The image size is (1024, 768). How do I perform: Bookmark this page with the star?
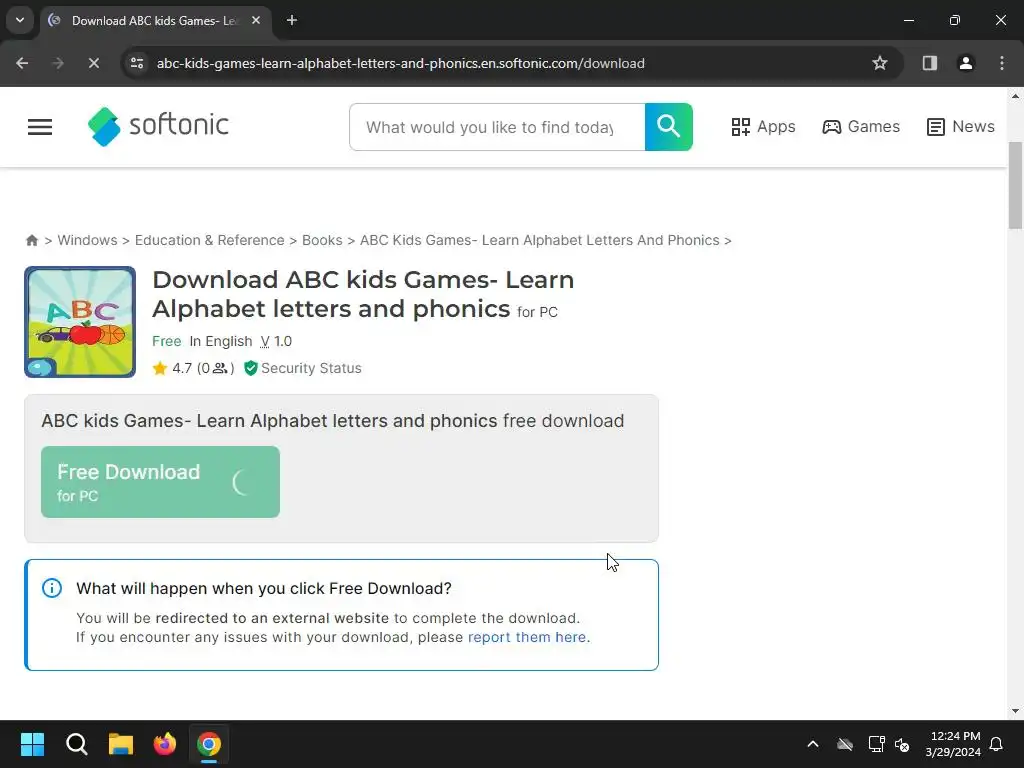coord(880,63)
